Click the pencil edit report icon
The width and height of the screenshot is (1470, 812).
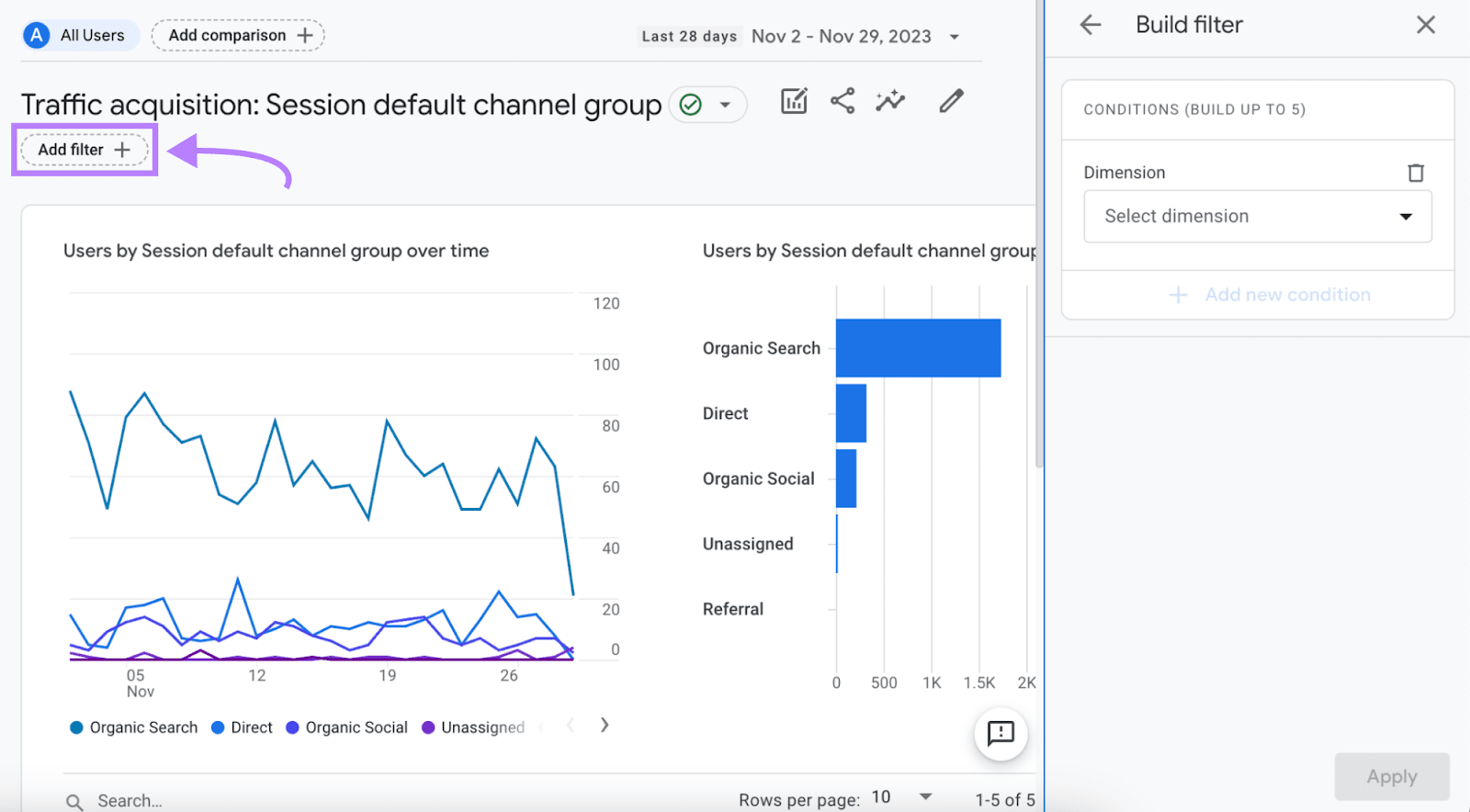(951, 101)
